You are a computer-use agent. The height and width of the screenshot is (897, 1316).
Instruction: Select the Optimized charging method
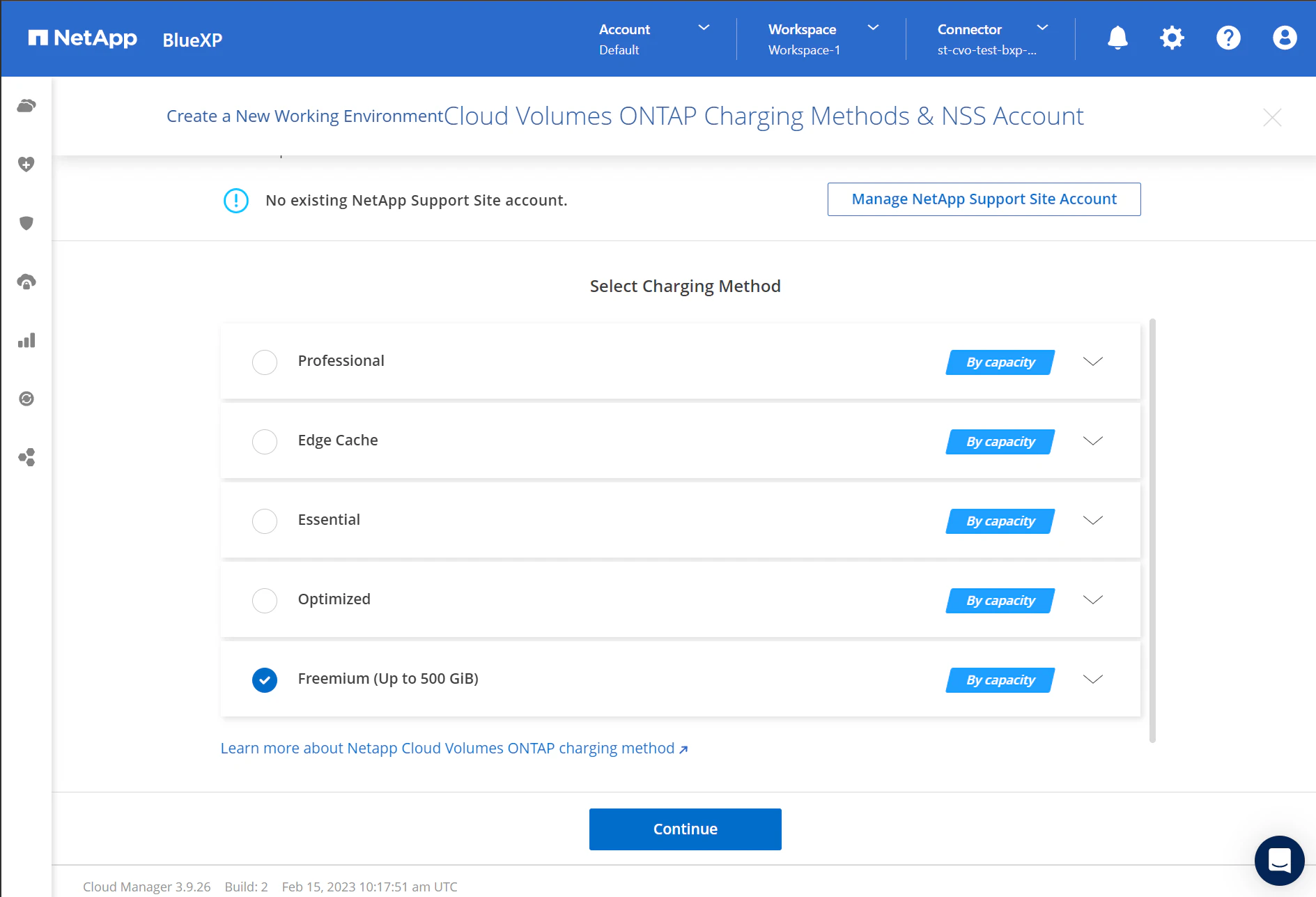click(265, 600)
